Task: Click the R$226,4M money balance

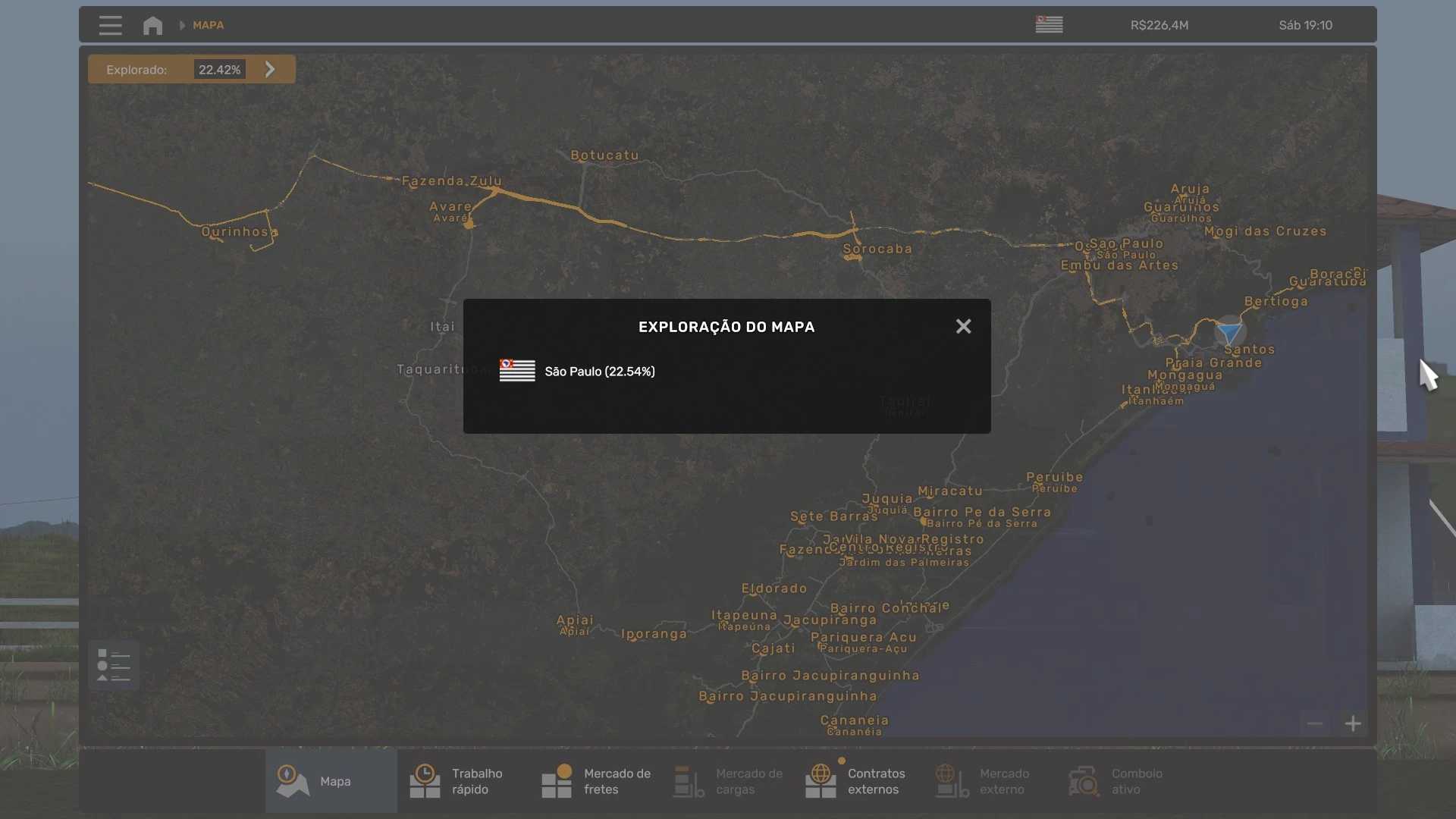Action: point(1159,25)
